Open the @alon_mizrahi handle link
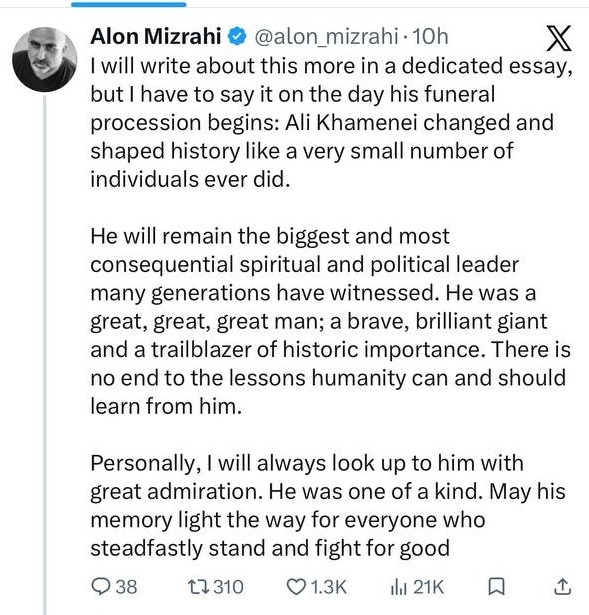 tap(327, 36)
